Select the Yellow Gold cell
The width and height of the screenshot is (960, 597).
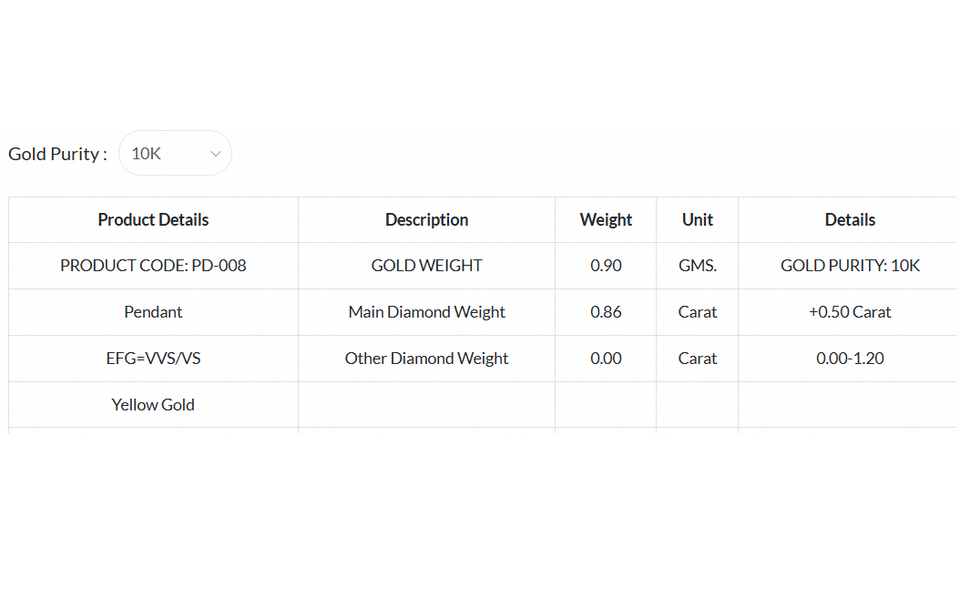tap(153, 405)
